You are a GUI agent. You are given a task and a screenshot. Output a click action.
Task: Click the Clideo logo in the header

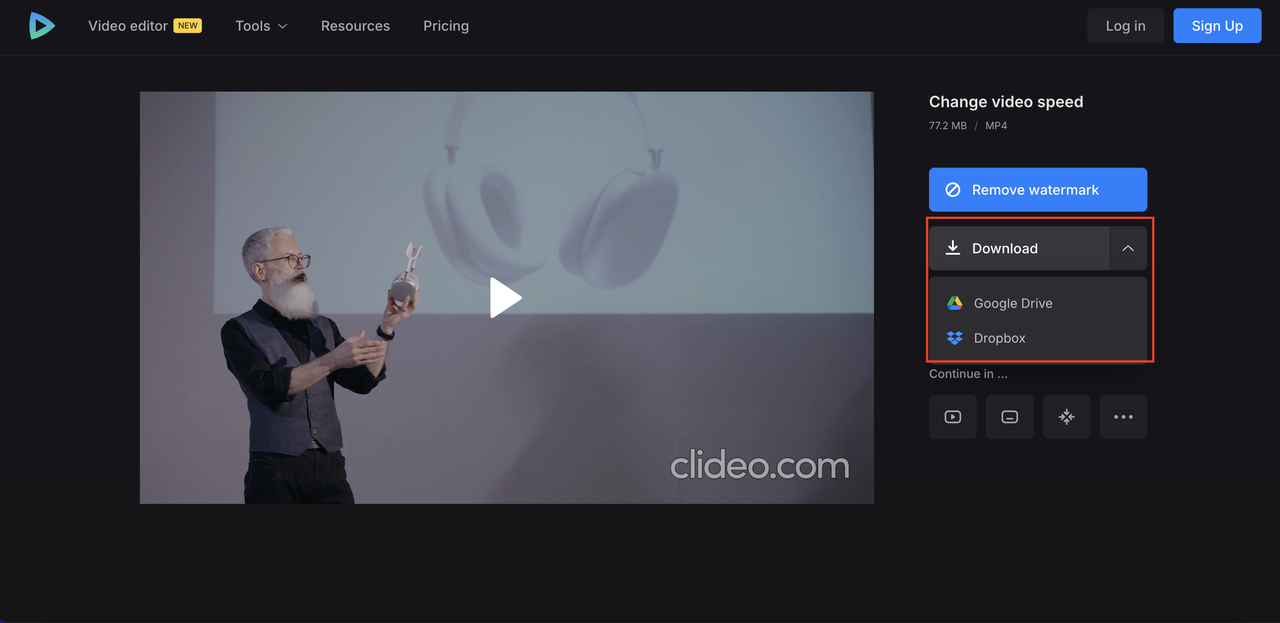(42, 26)
